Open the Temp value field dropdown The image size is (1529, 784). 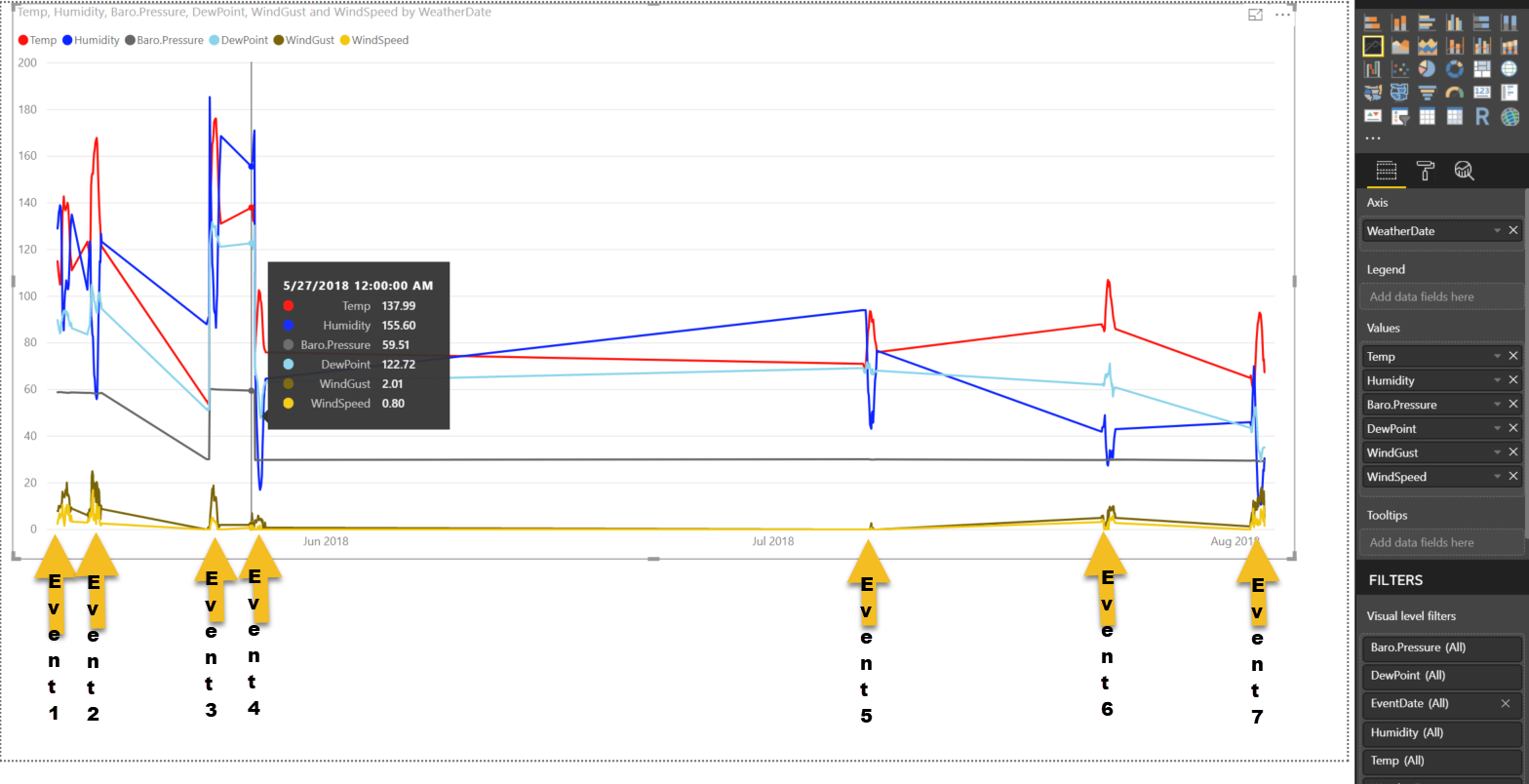[1497, 357]
